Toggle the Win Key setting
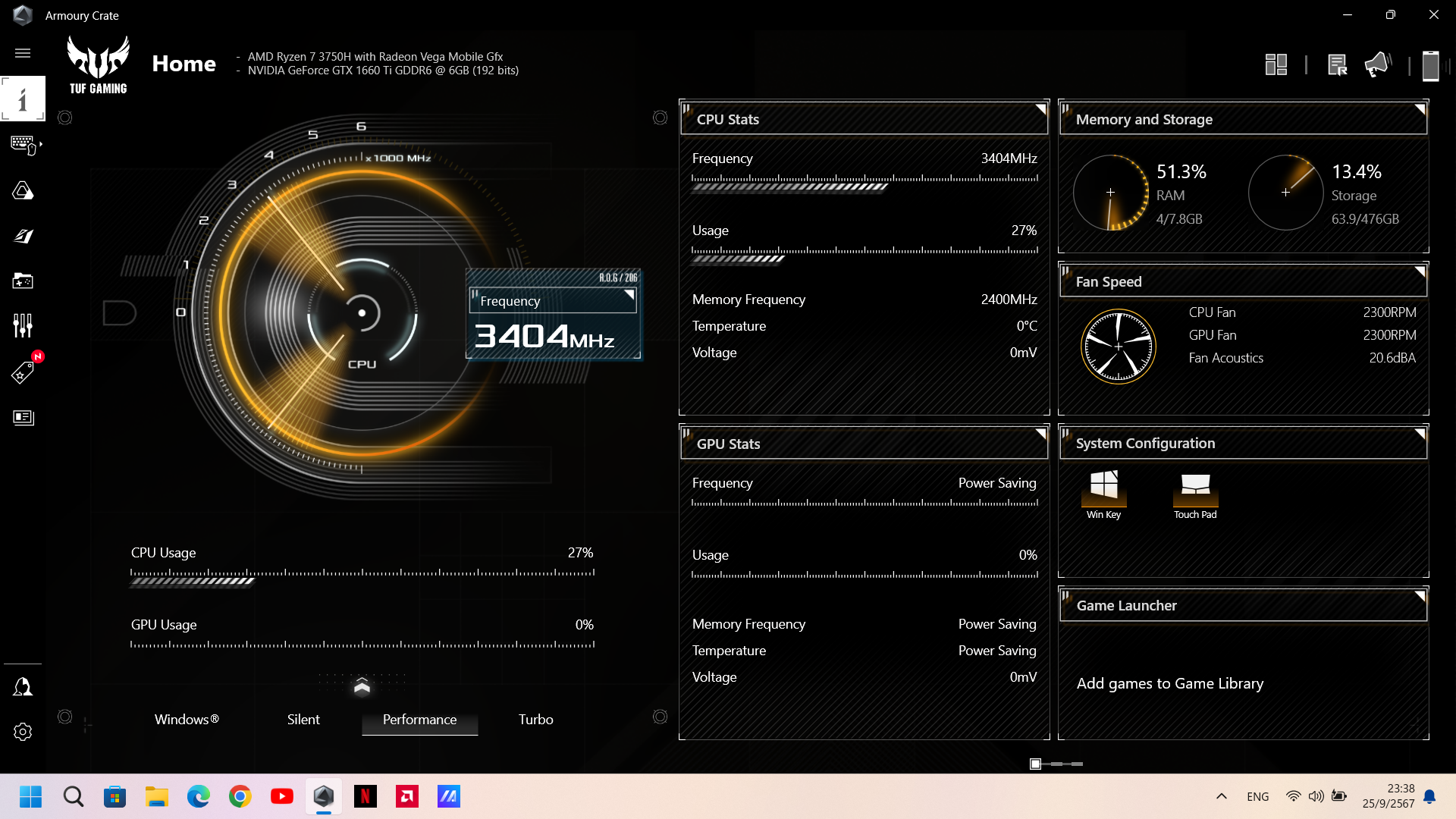Image resolution: width=1456 pixels, height=819 pixels. pyautogui.click(x=1103, y=494)
